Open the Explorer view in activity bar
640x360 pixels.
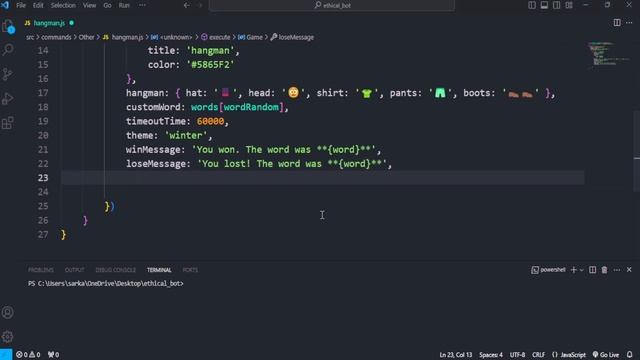8,27
